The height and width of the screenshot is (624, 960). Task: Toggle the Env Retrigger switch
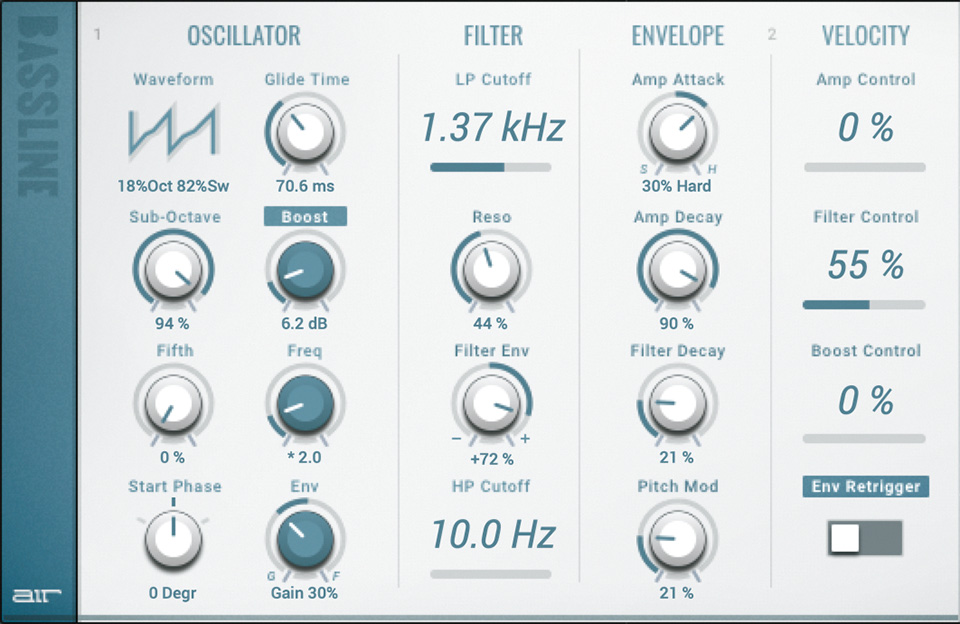pyautogui.click(x=865, y=538)
